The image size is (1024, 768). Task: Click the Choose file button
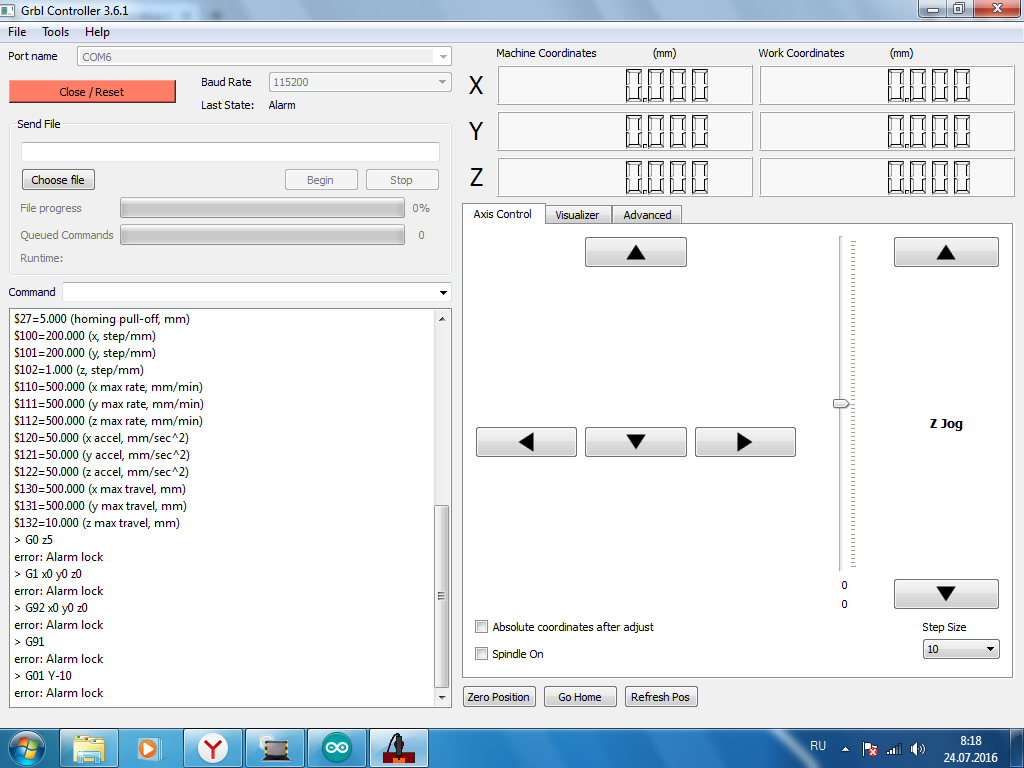pyautogui.click(x=58, y=180)
